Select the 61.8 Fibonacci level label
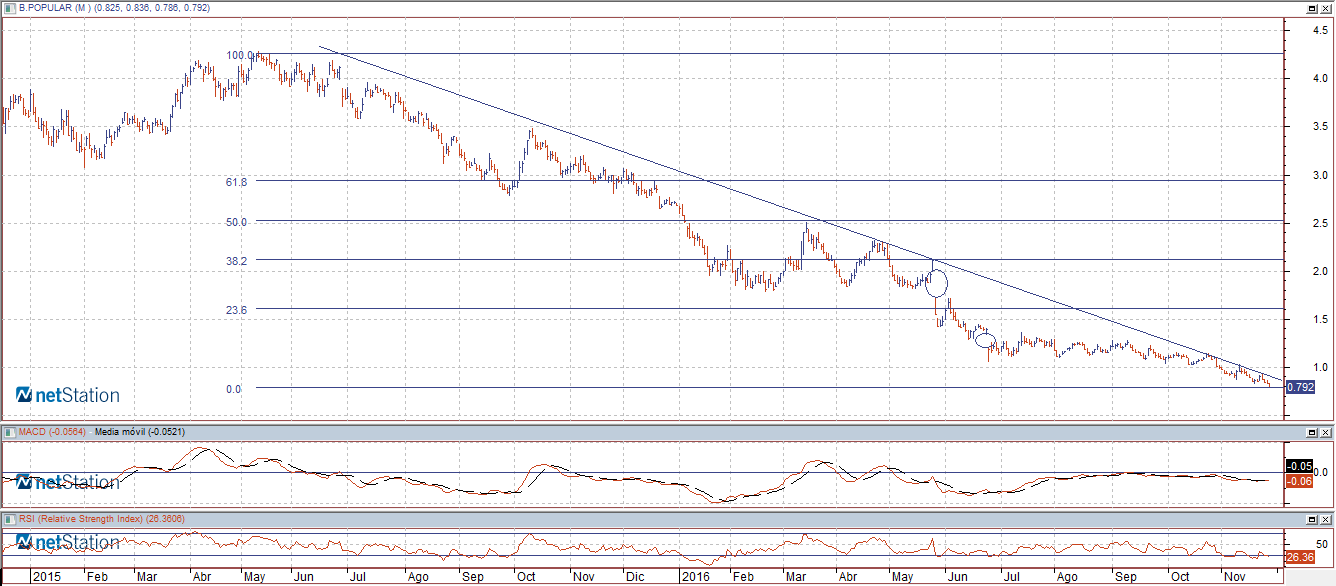The height and width of the screenshot is (586, 1336). (x=237, y=182)
